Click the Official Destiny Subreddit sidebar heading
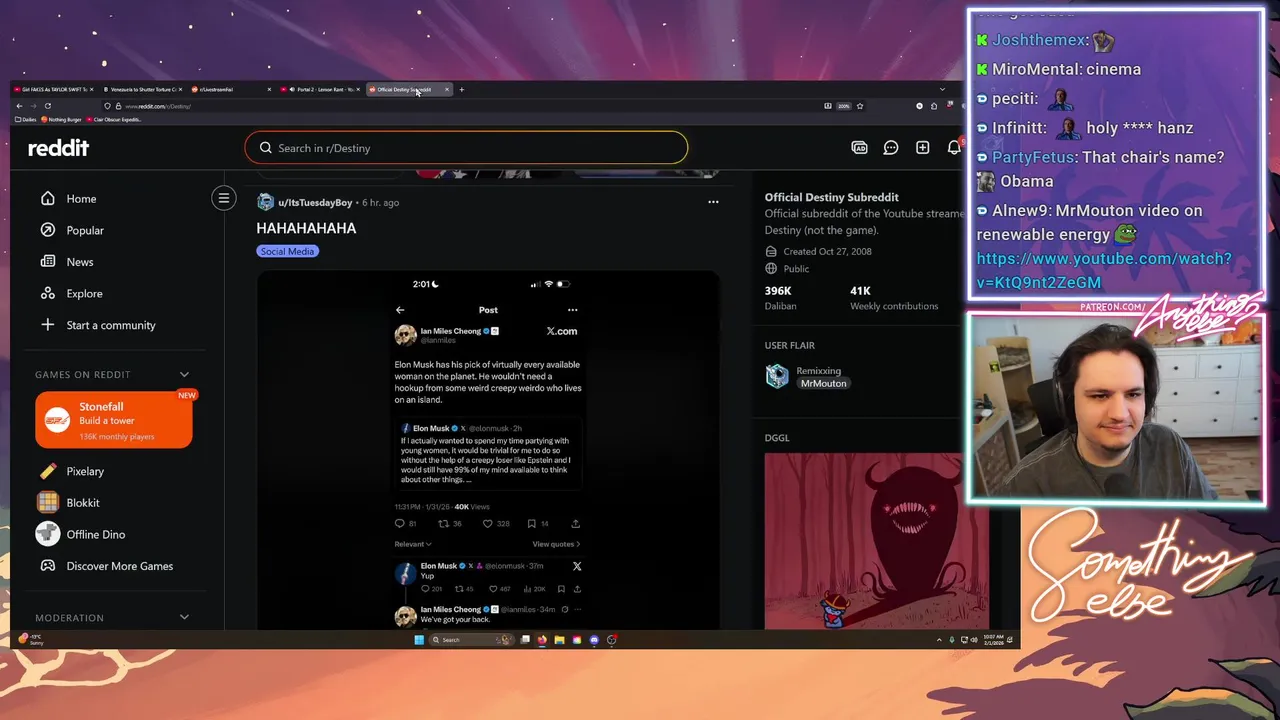1280x720 pixels. [832, 197]
